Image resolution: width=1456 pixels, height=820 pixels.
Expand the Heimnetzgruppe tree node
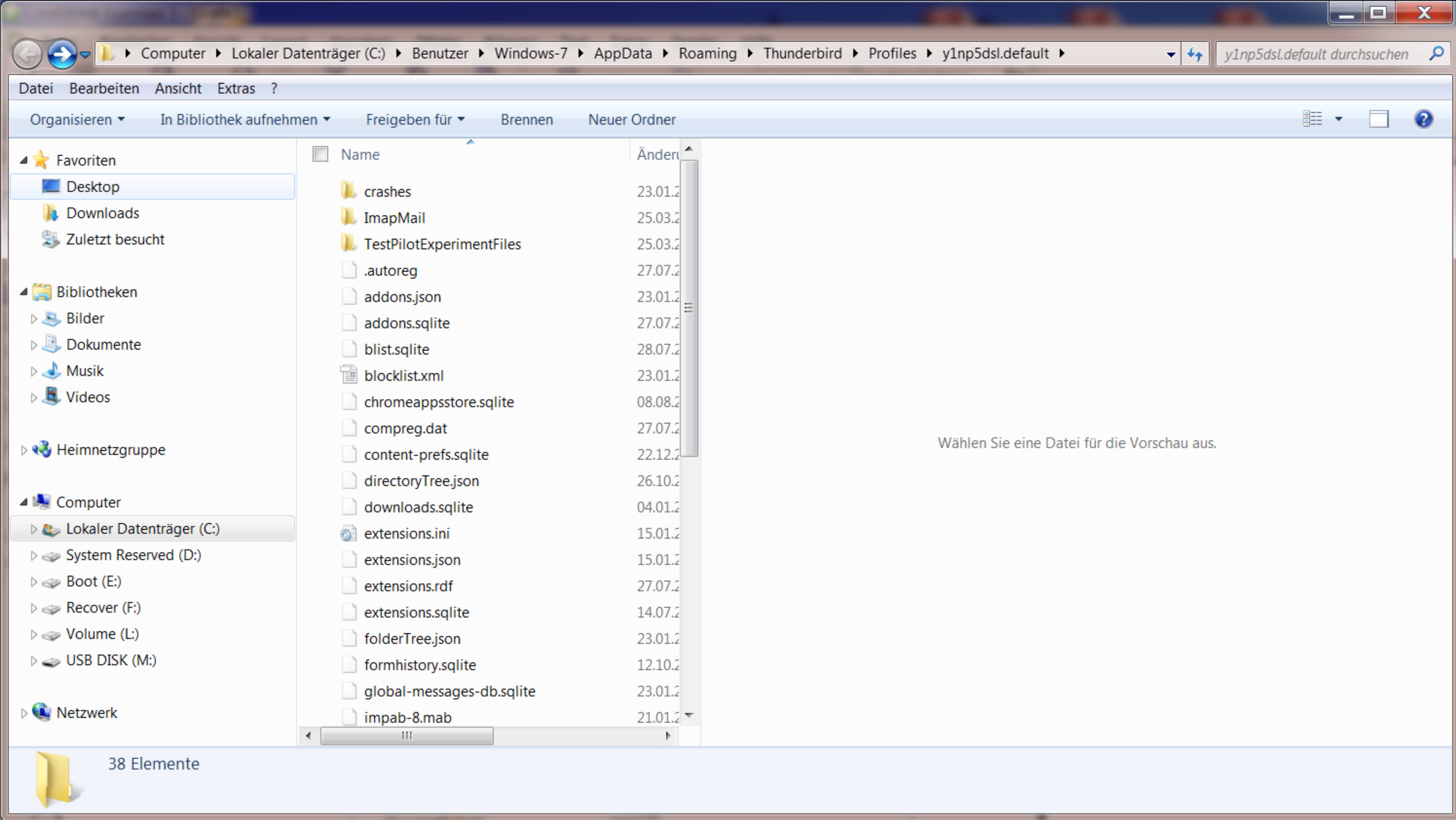click(24, 450)
